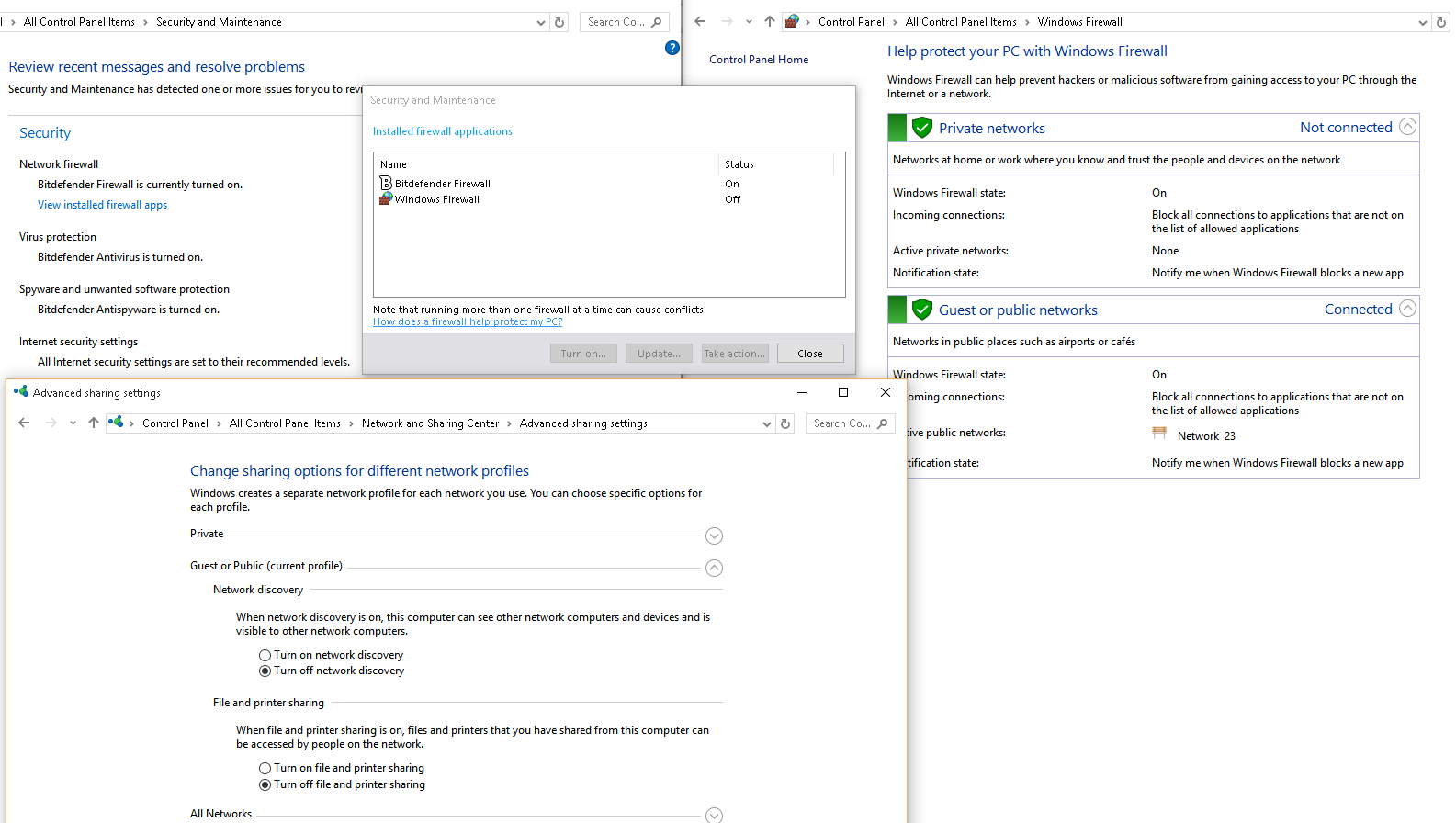
Task: Maximize the Advanced sharing settings window
Action: pos(843,392)
